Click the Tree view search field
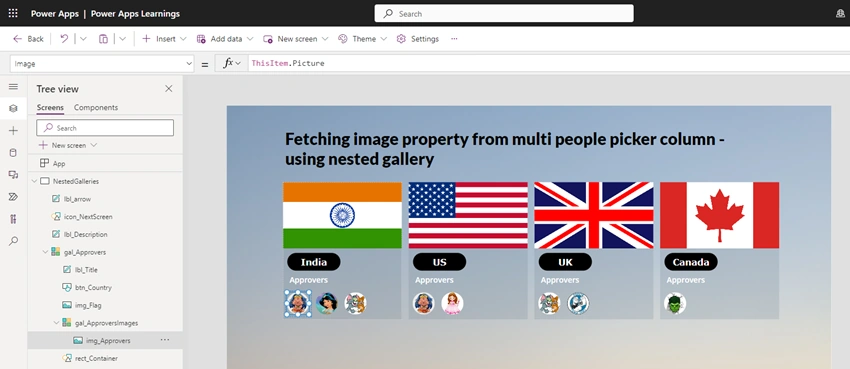The width and height of the screenshot is (850, 369). (x=105, y=128)
